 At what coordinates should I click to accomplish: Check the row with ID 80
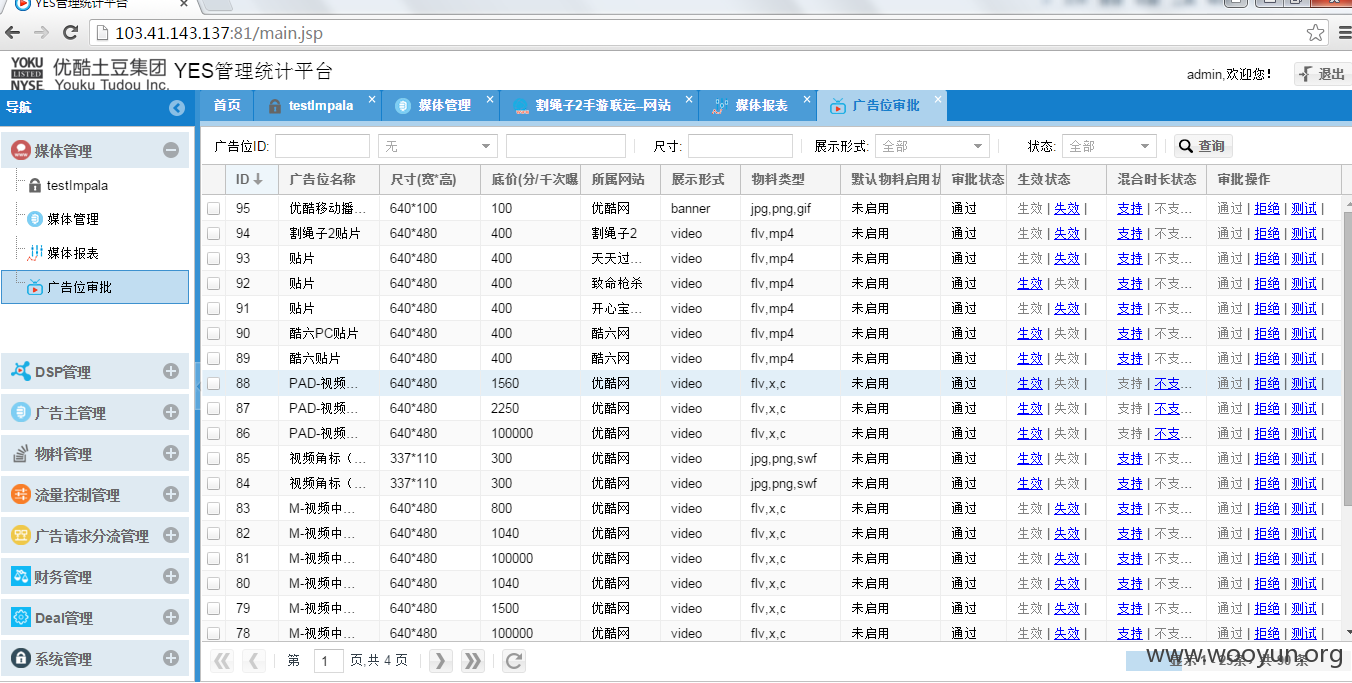(213, 583)
